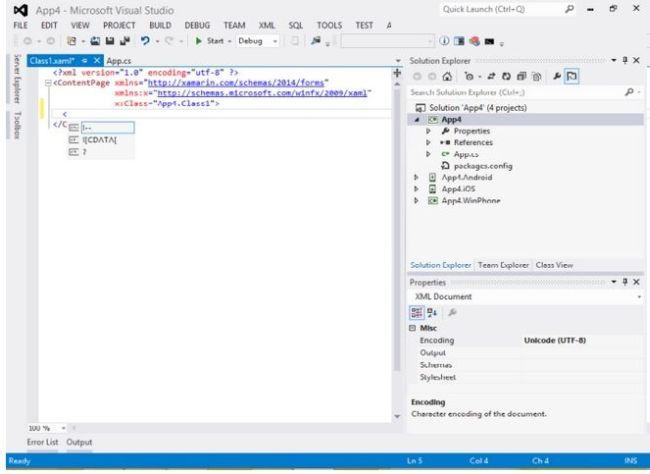
Task: Open the Toolbox side tab
Action: coord(17,125)
